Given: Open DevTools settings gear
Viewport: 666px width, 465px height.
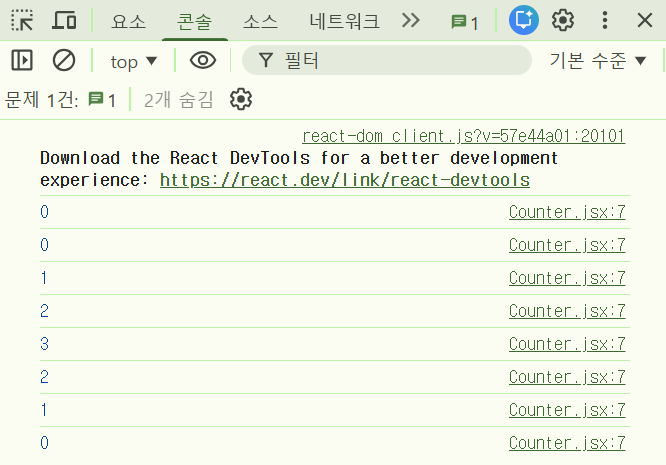Looking at the screenshot, I should pos(564,20).
